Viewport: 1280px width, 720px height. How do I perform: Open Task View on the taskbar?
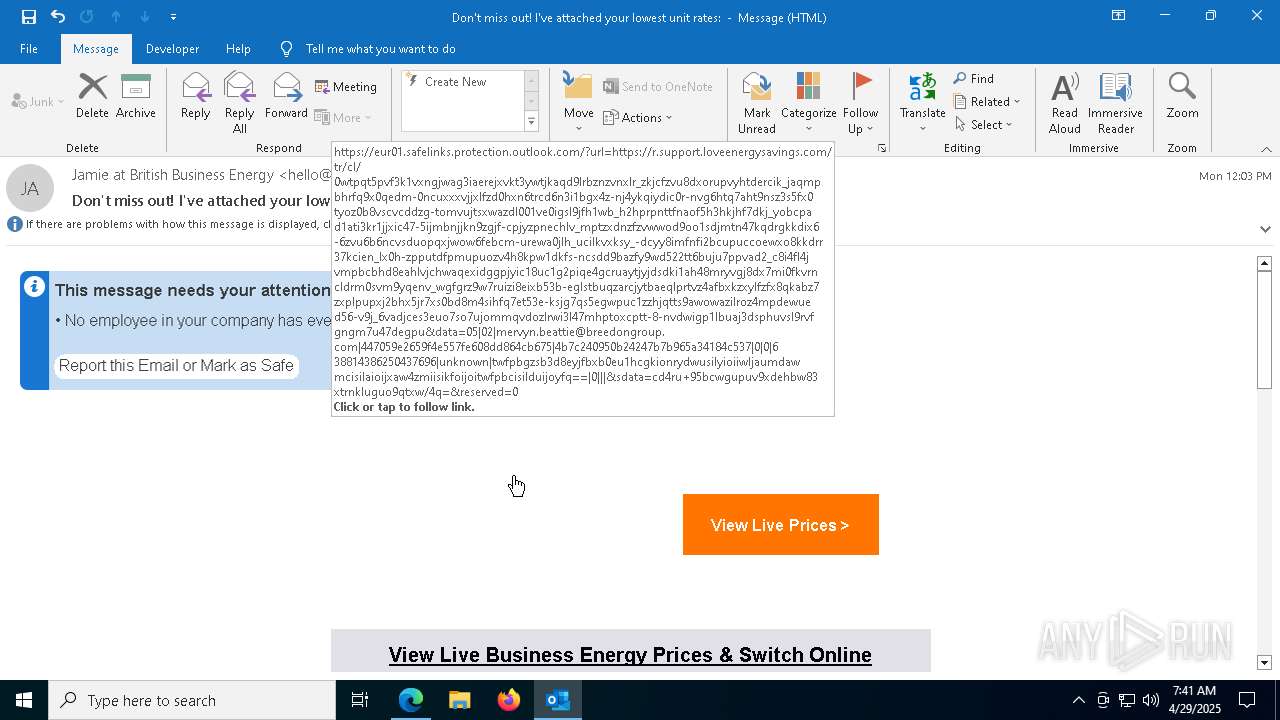[x=360, y=700]
